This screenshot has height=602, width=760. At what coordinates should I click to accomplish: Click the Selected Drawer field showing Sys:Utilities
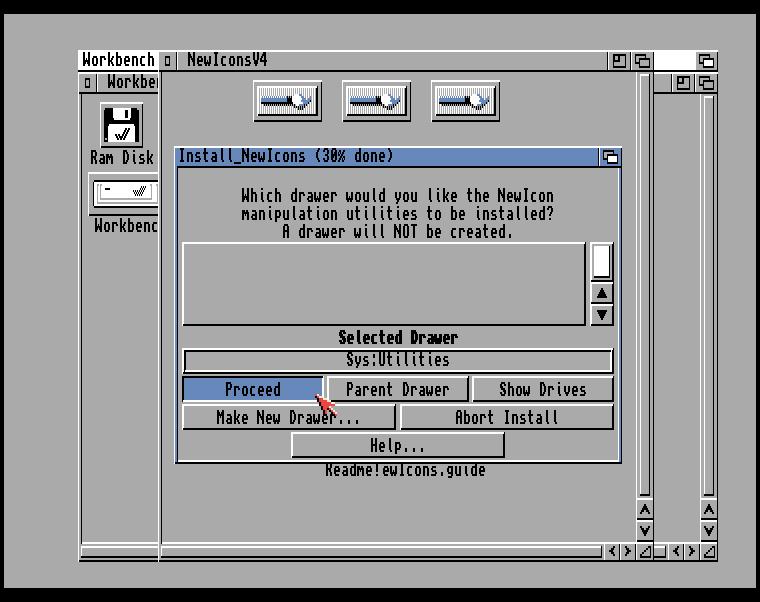(397, 360)
